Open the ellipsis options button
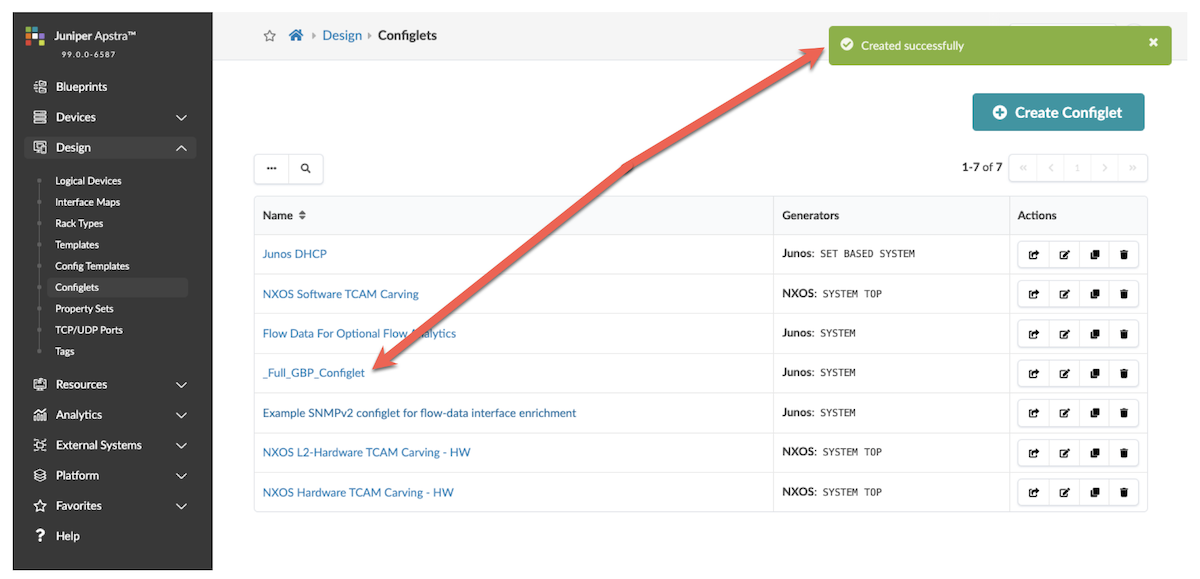 click(x=272, y=169)
